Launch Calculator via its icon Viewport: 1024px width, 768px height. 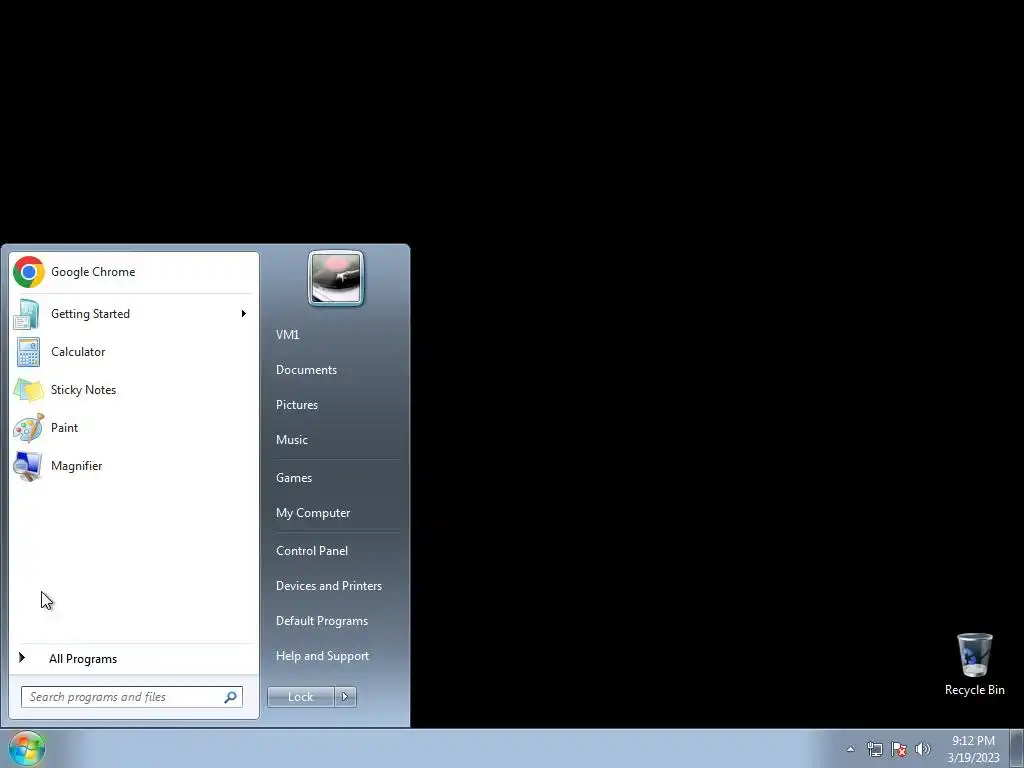28,352
